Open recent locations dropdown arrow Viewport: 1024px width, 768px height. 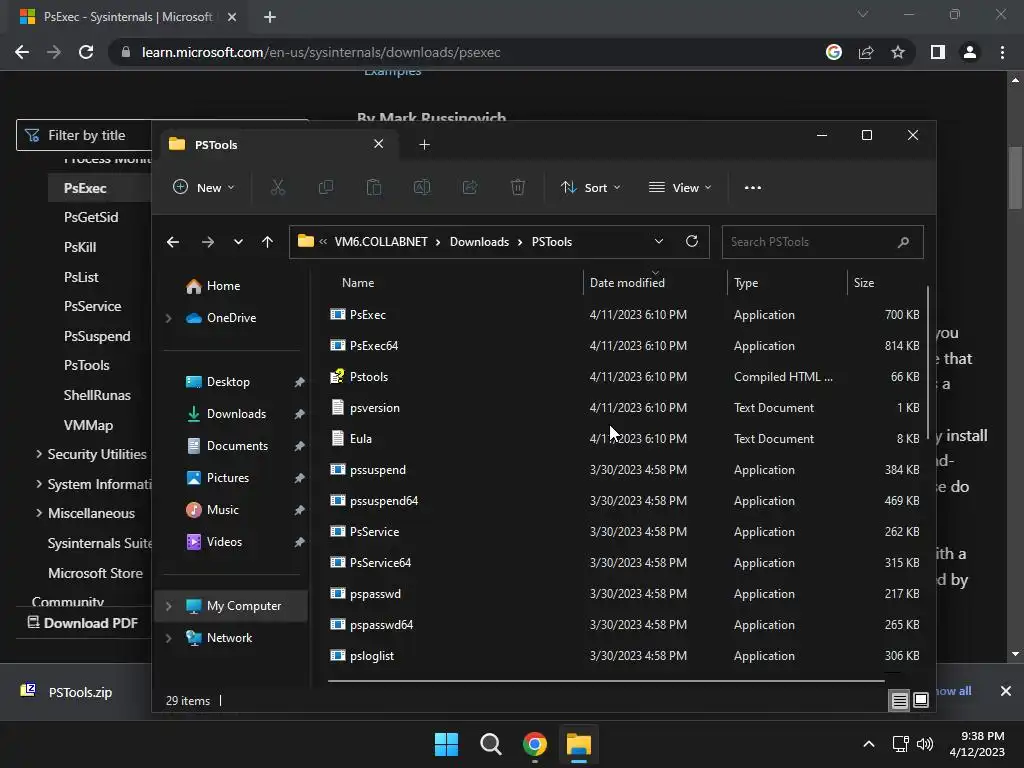238,242
